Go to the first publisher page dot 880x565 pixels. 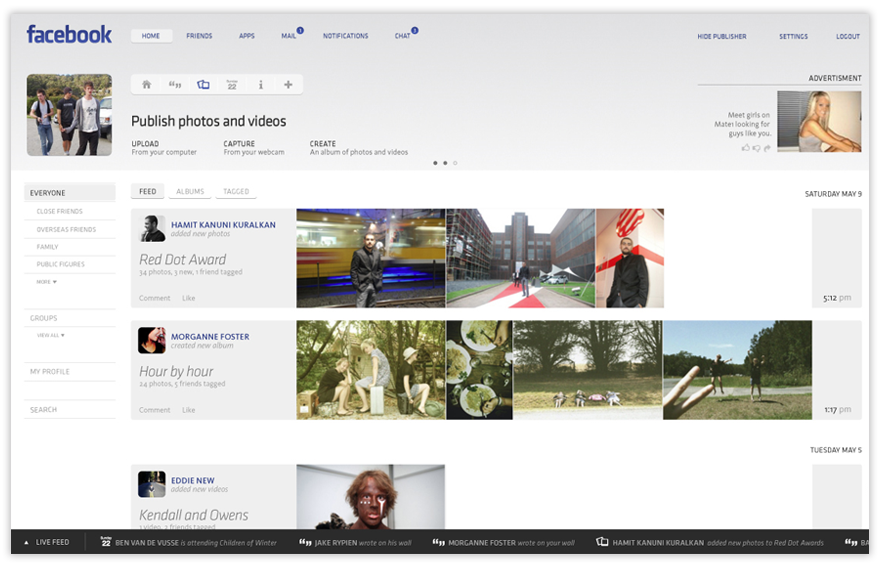pos(435,163)
